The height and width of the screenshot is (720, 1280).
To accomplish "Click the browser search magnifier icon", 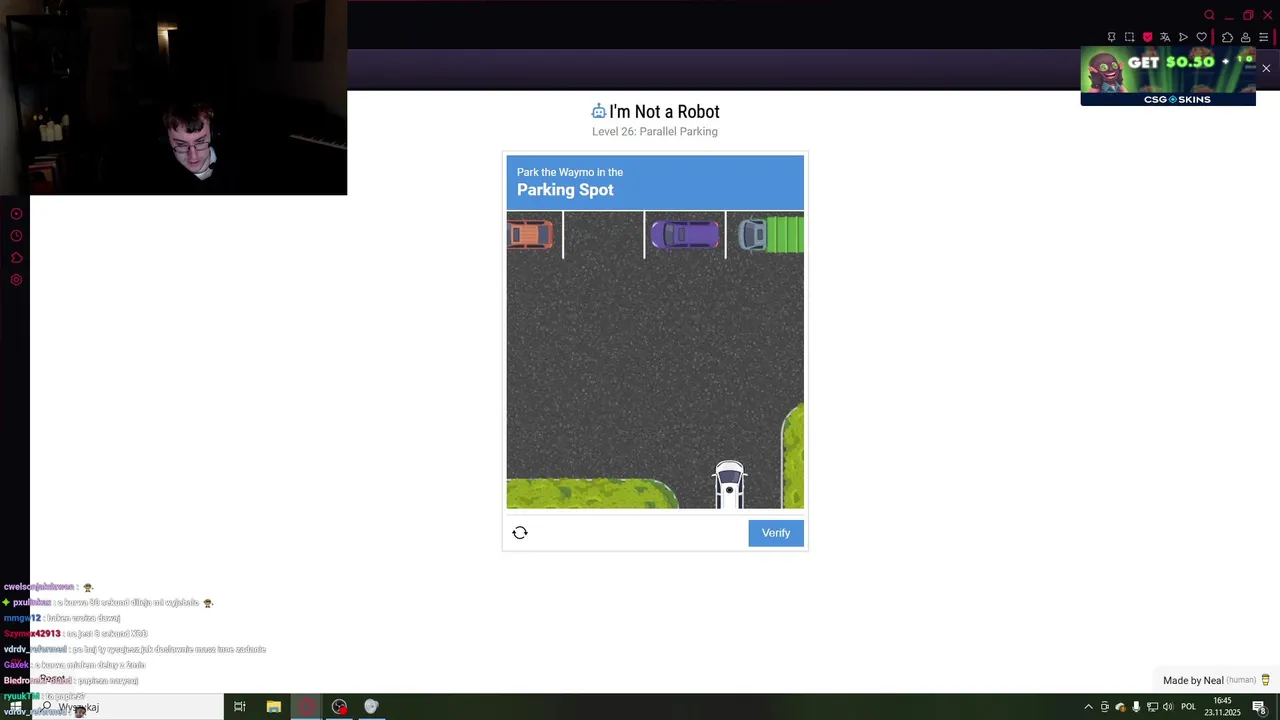I will (x=1209, y=15).
